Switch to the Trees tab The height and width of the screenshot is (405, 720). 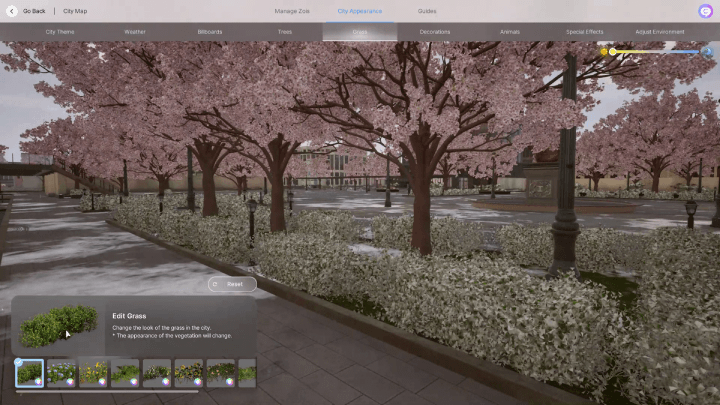(x=285, y=32)
